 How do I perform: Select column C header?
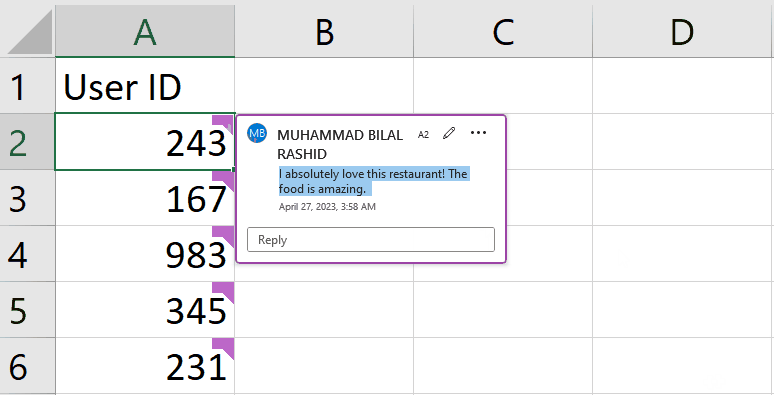click(503, 31)
